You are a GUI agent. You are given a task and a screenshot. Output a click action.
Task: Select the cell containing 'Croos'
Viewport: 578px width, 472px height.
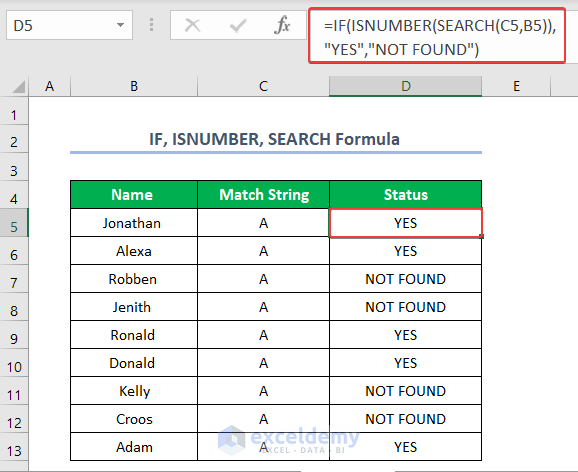(x=134, y=419)
